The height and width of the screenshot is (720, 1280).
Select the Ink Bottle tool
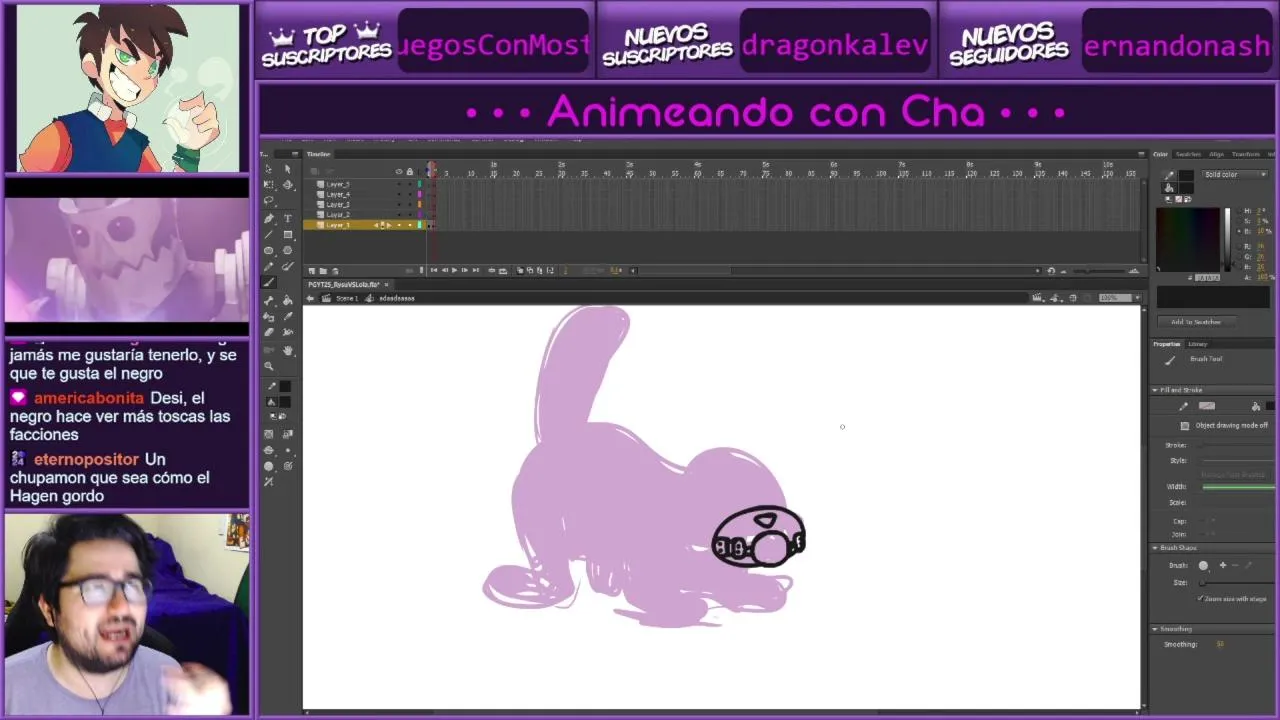(x=268, y=316)
